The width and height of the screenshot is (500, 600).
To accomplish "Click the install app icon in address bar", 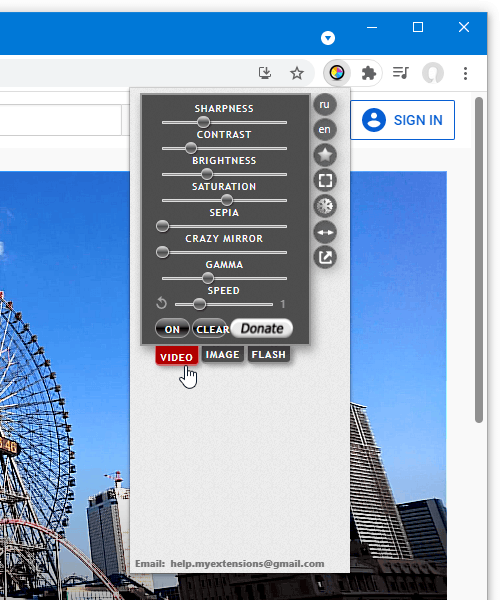I will (x=265, y=73).
